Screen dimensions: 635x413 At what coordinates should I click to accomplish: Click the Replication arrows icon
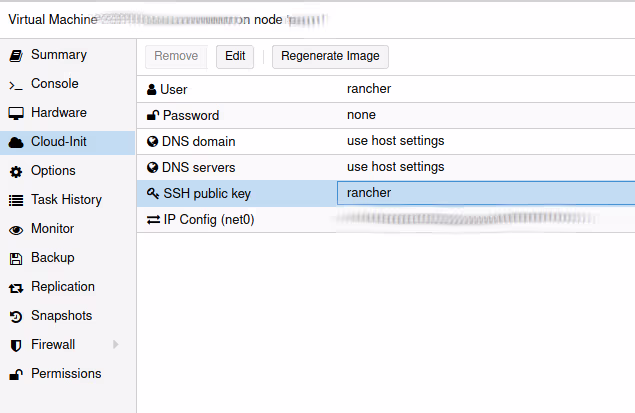(15, 287)
